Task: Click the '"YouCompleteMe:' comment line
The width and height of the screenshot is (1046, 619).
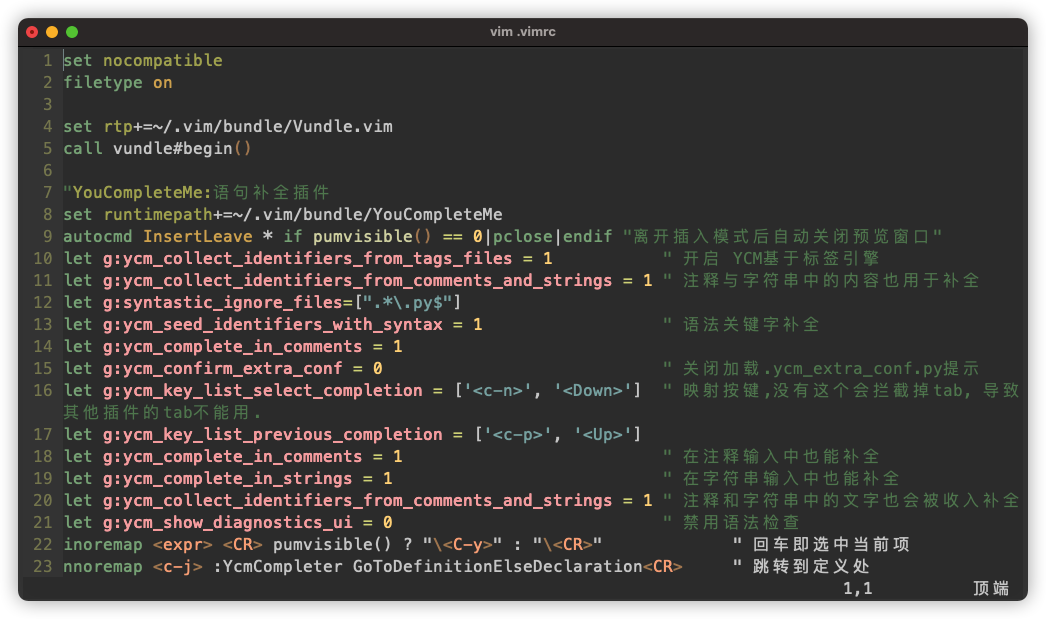Action: tap(197, 192)
